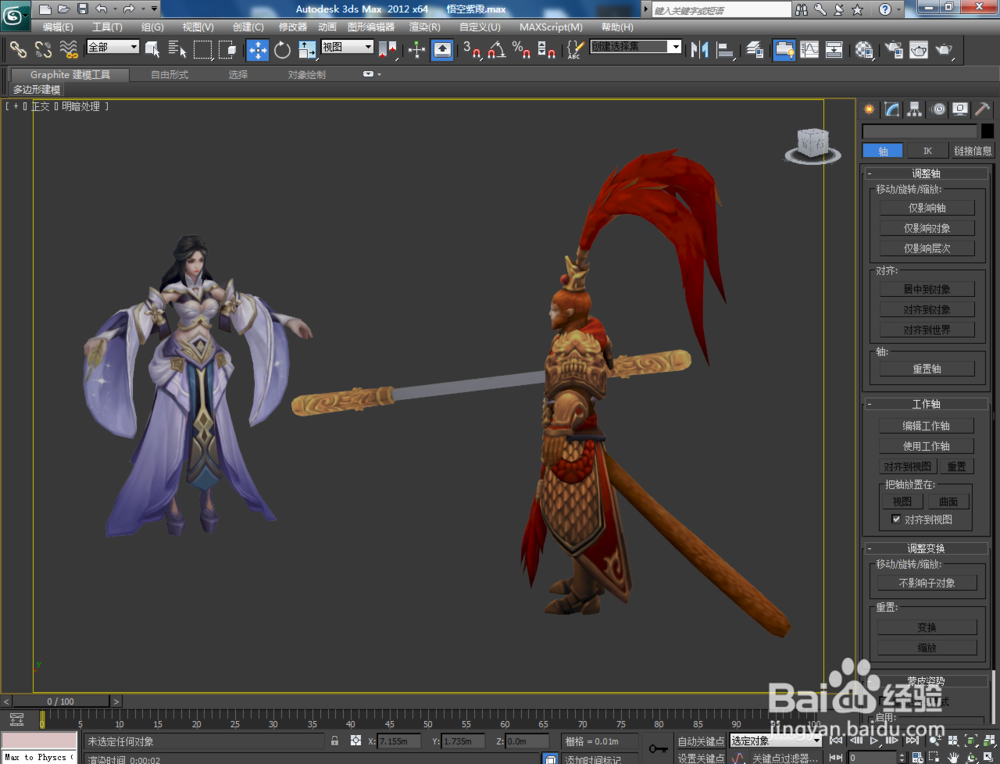Toggle the 3D Snaps button

coord(472,49)
